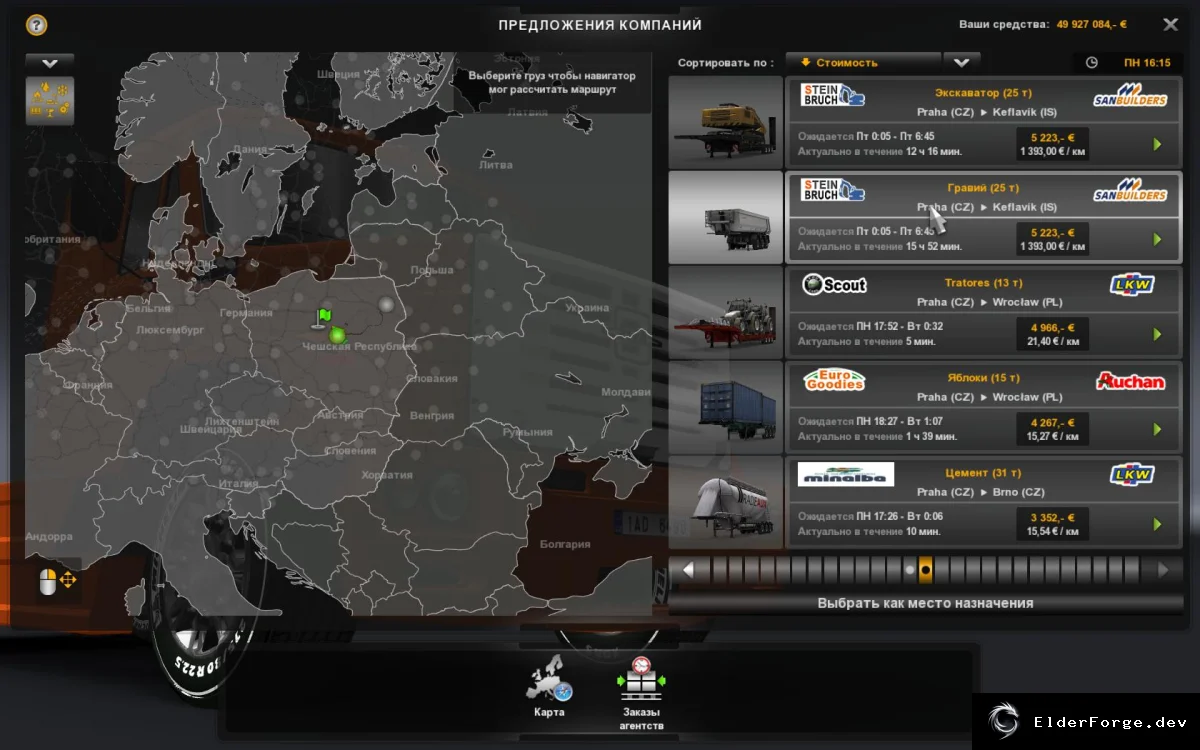
Task: Go to next page of offers
Action: (x=1163, y=570)
